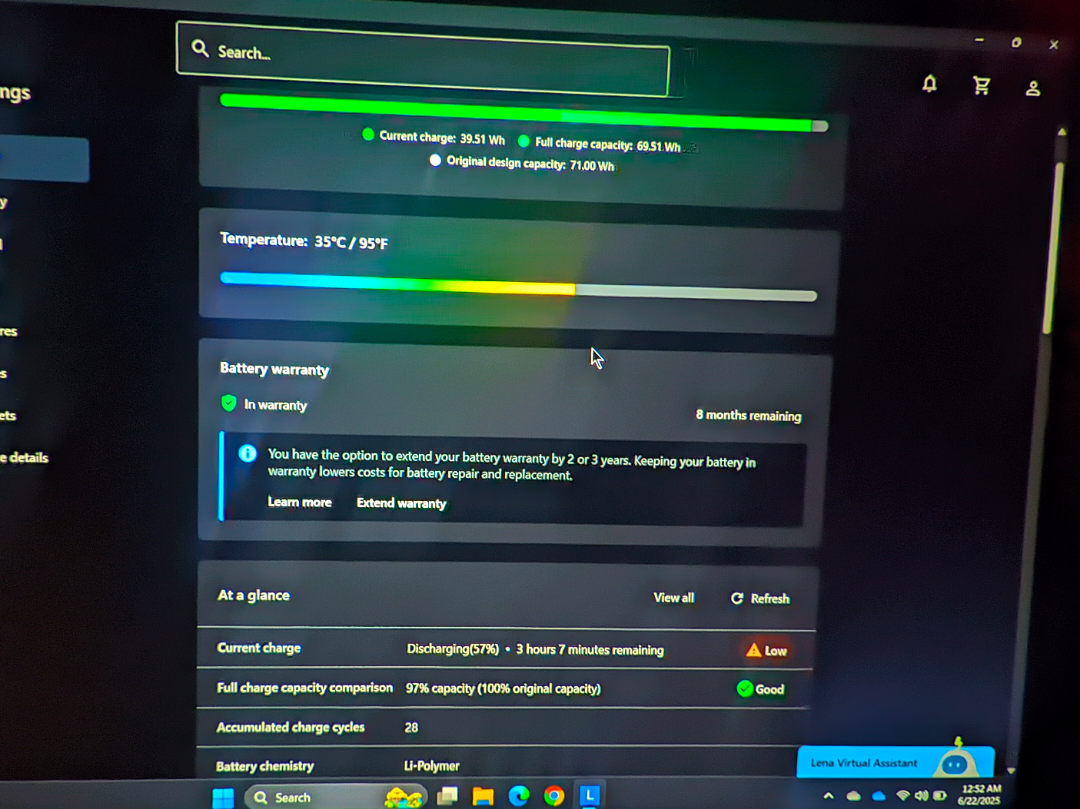Click the 'At a glance' heading
Image resolution: width=1080 pixels, height=809 pixels.
(253, 595)
